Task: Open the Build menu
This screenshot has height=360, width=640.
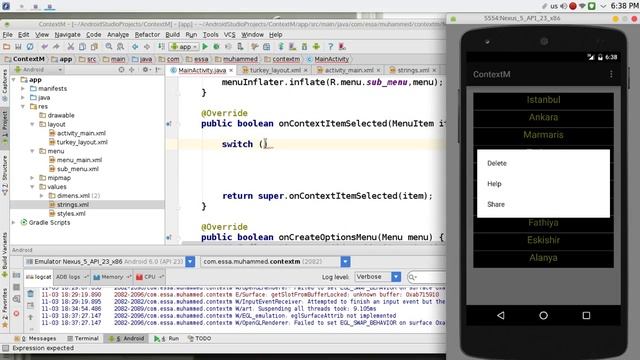Action: tap(173, 35)
